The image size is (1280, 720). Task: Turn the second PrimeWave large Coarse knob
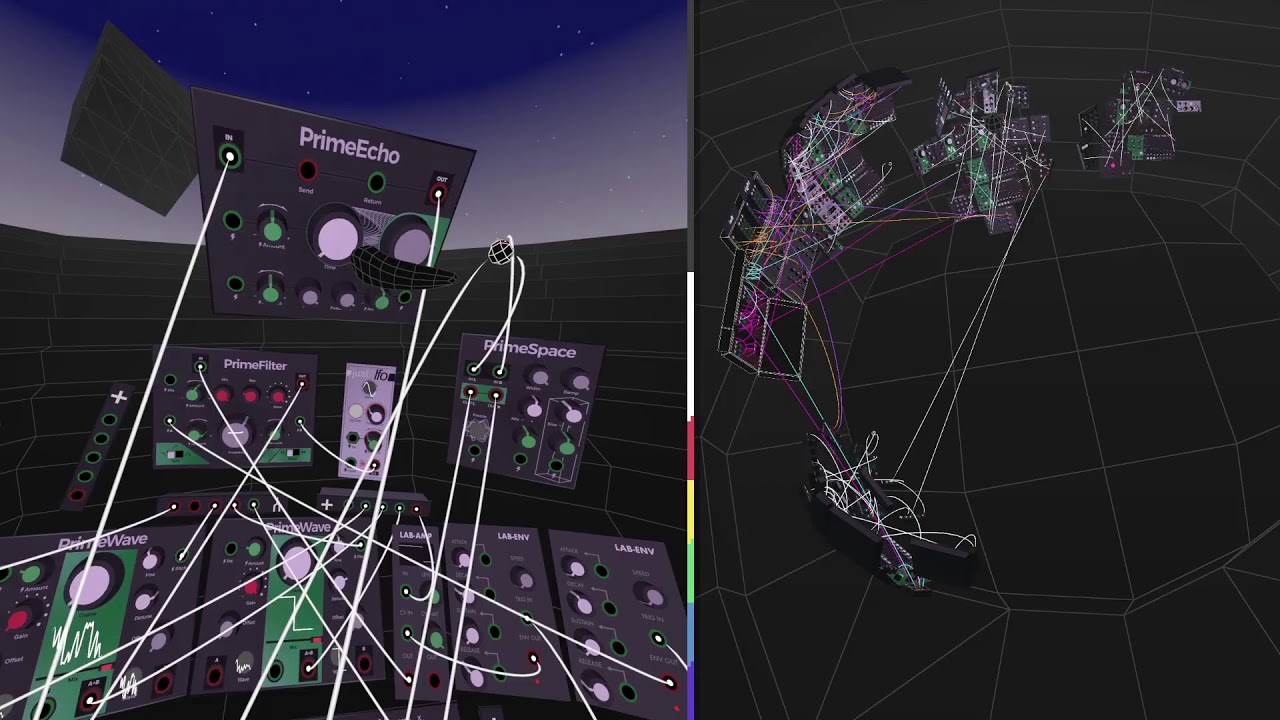[297, 562]
